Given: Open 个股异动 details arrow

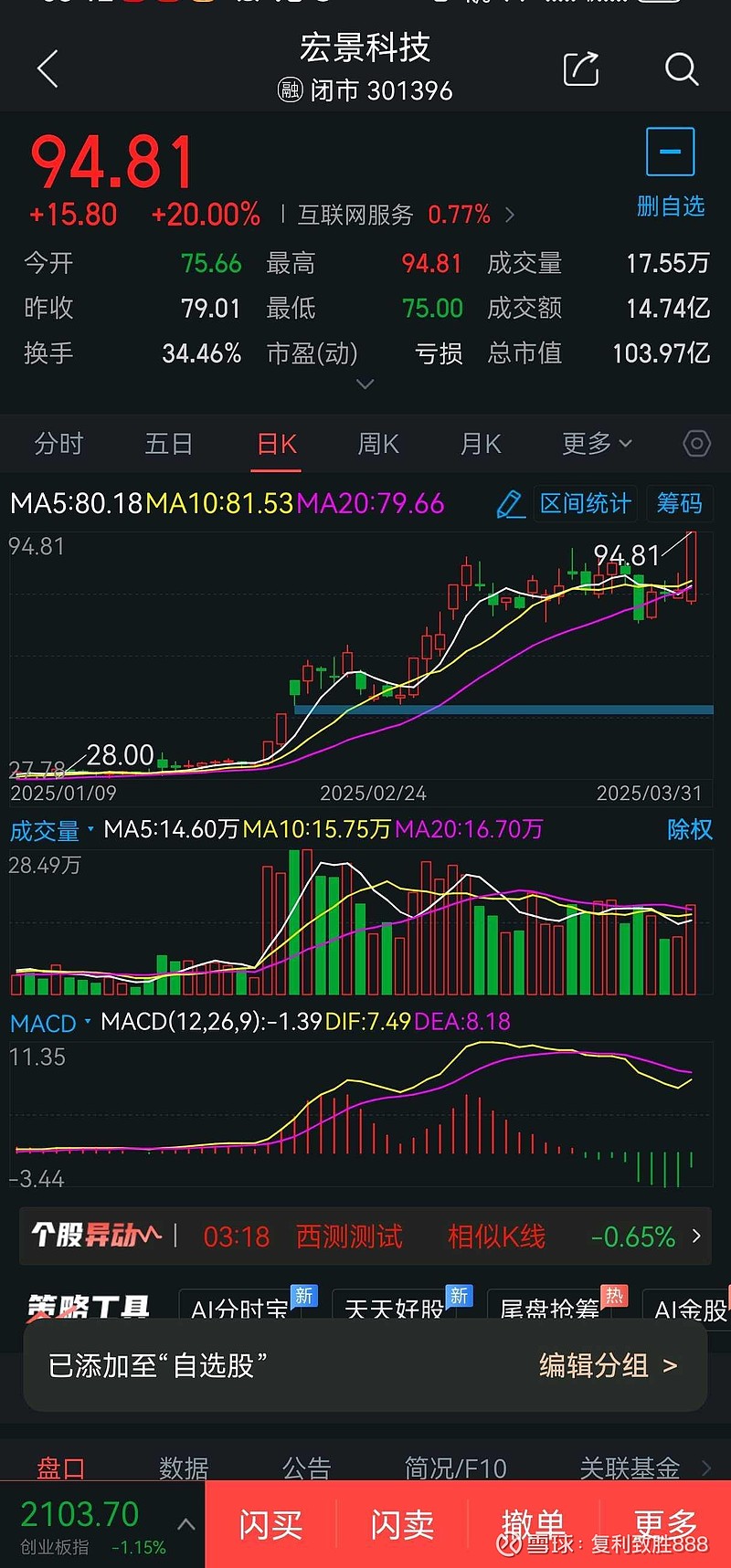Looking at the screenshot, I should [696, 1236].
